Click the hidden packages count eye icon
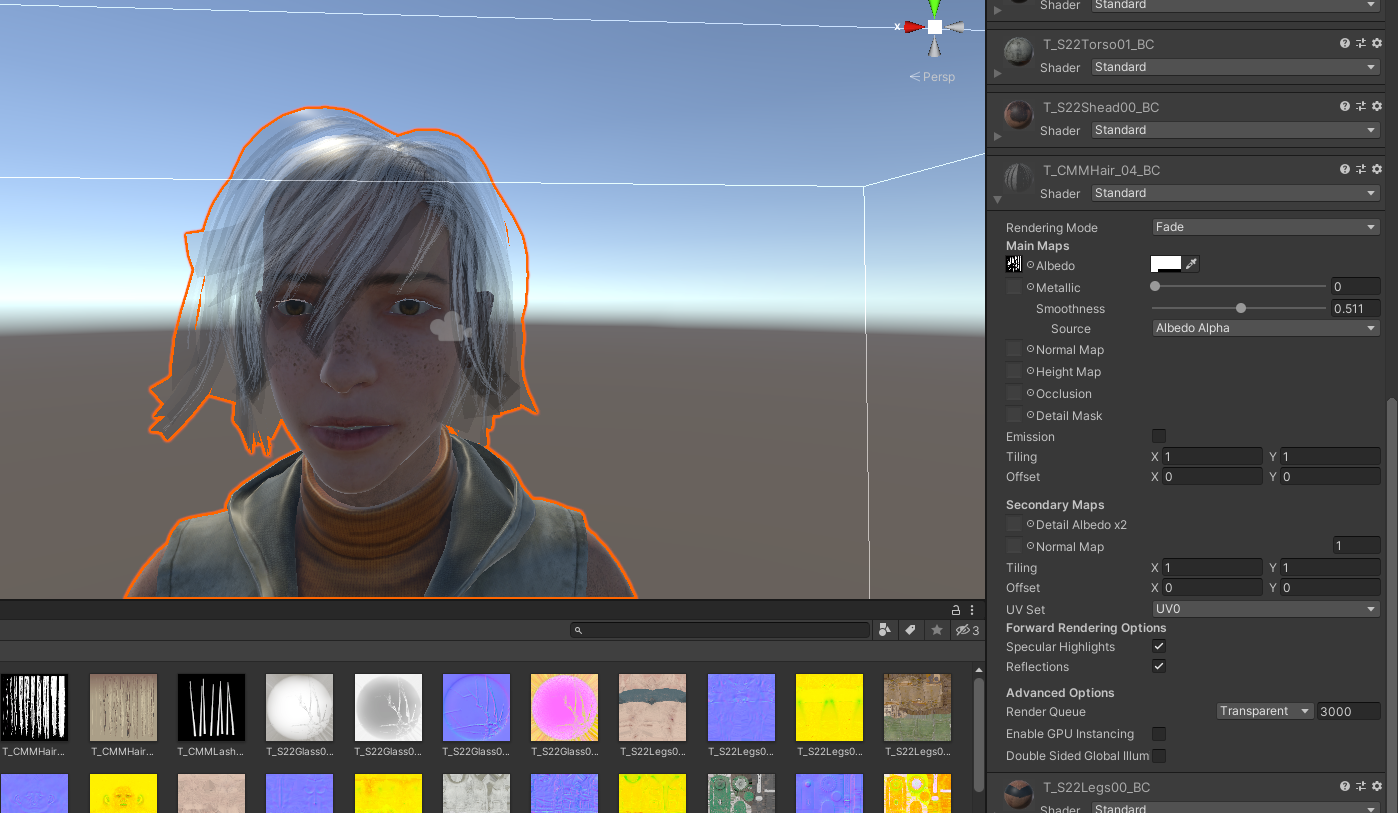1398x813 pixels. 963,630
